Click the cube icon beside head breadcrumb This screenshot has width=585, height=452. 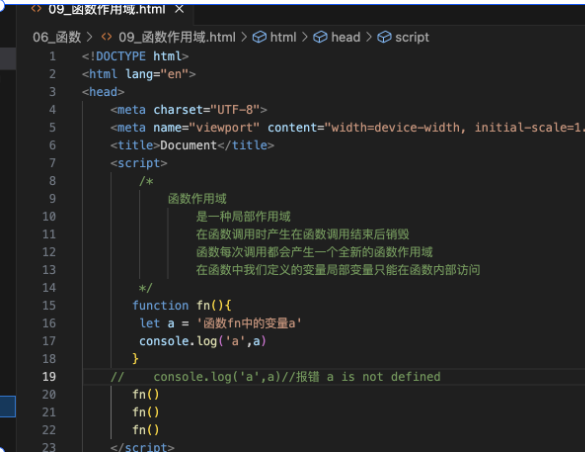click(x=320, y=37)
